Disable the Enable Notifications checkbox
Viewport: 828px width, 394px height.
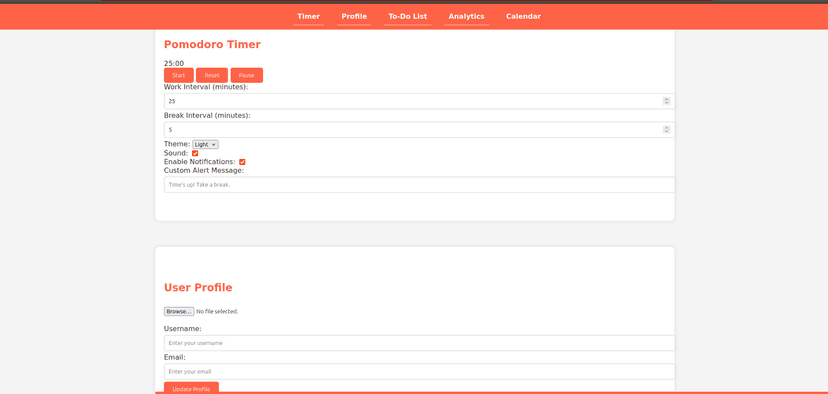242,162
